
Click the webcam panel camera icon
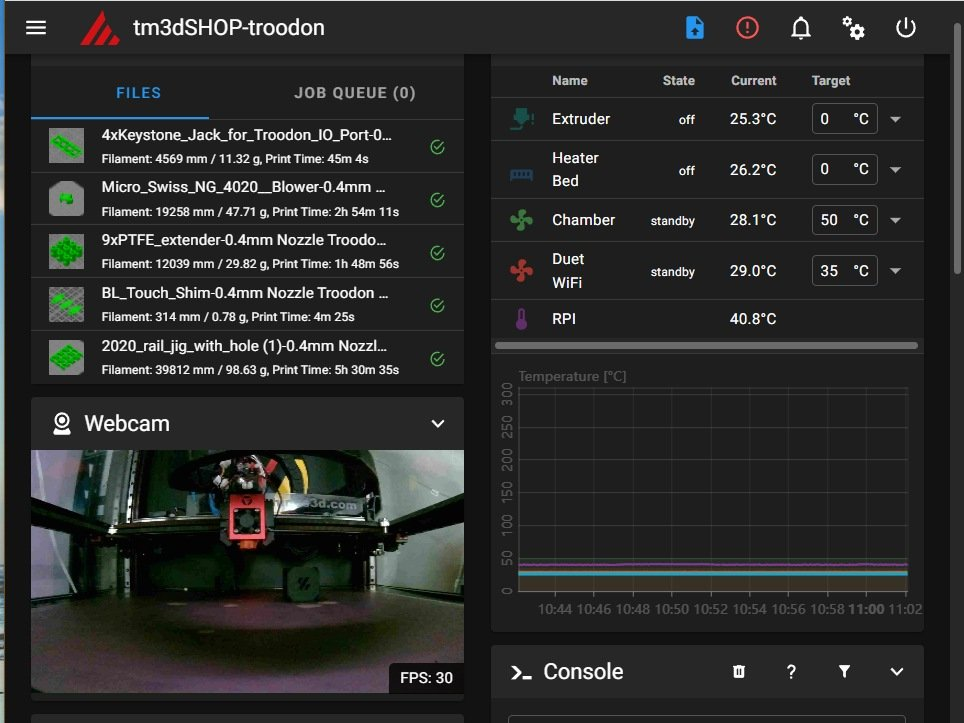coord(61,424)
